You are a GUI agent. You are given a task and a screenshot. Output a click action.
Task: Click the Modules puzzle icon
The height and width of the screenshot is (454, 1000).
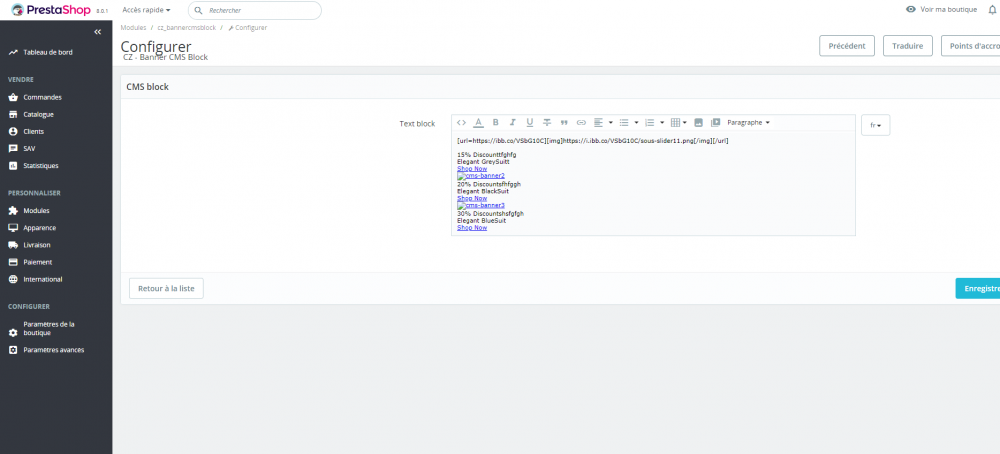(x=13, y=211)
